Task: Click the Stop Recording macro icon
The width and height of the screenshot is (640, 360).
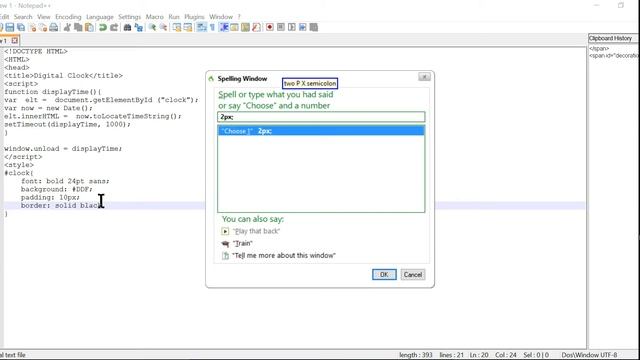Action: click(x=281, y=27)
